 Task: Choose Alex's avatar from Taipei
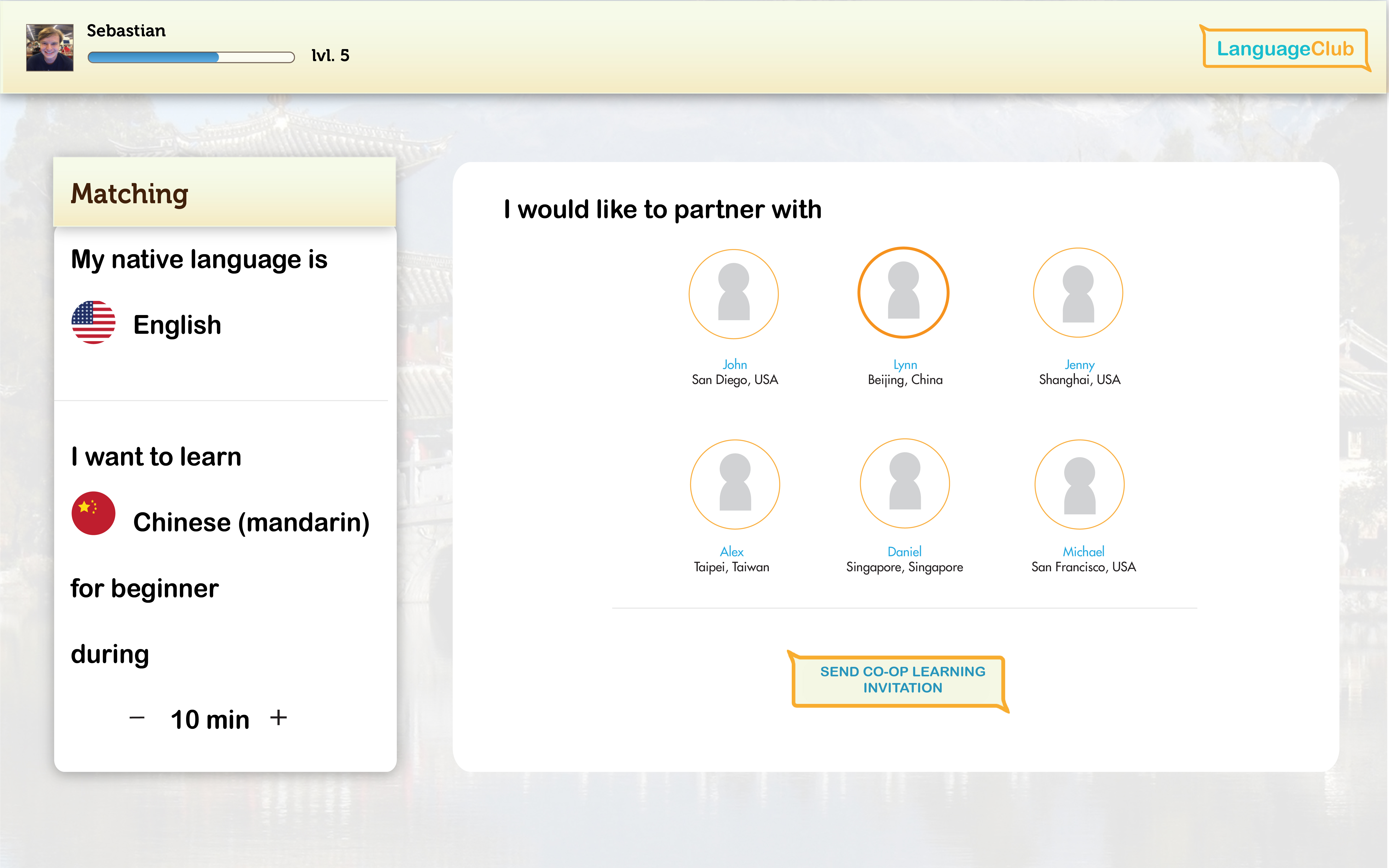735,484
